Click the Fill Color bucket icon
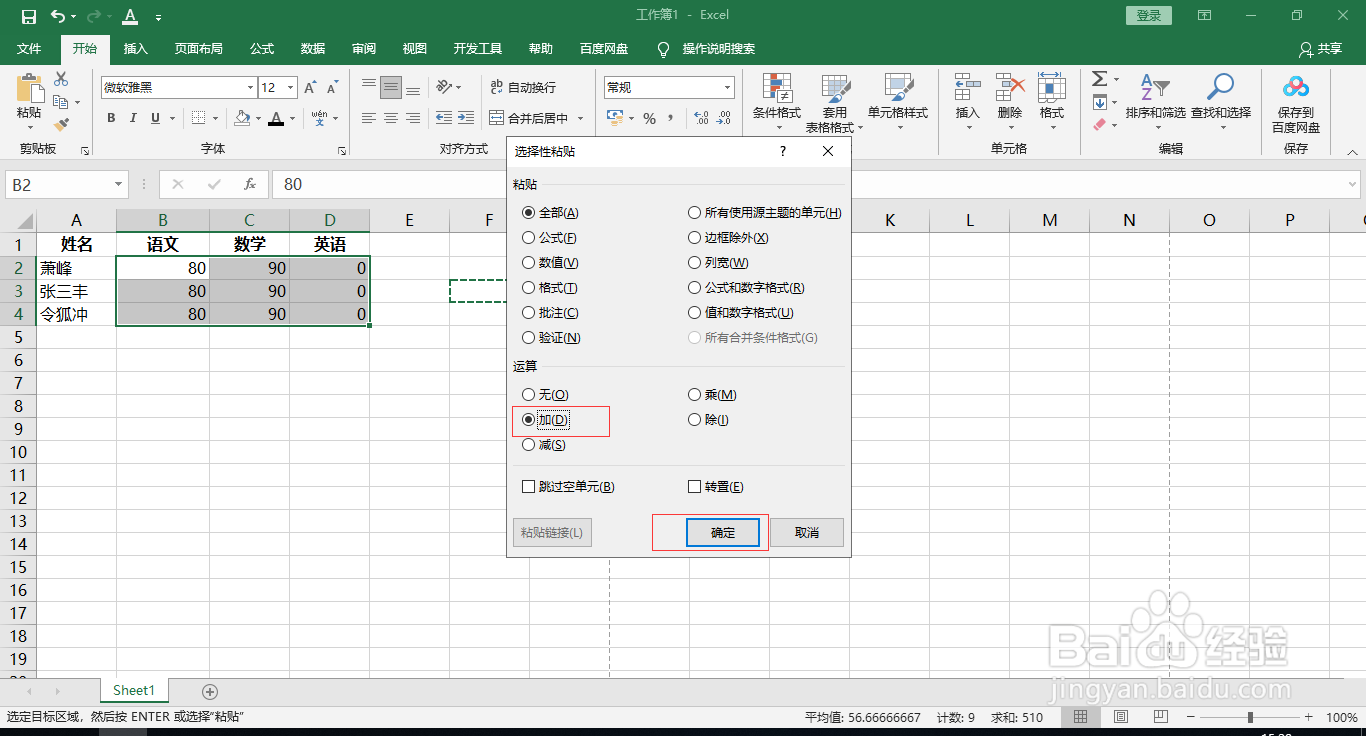The height and width of the screenshot is (736, 1366). point(241,118)
